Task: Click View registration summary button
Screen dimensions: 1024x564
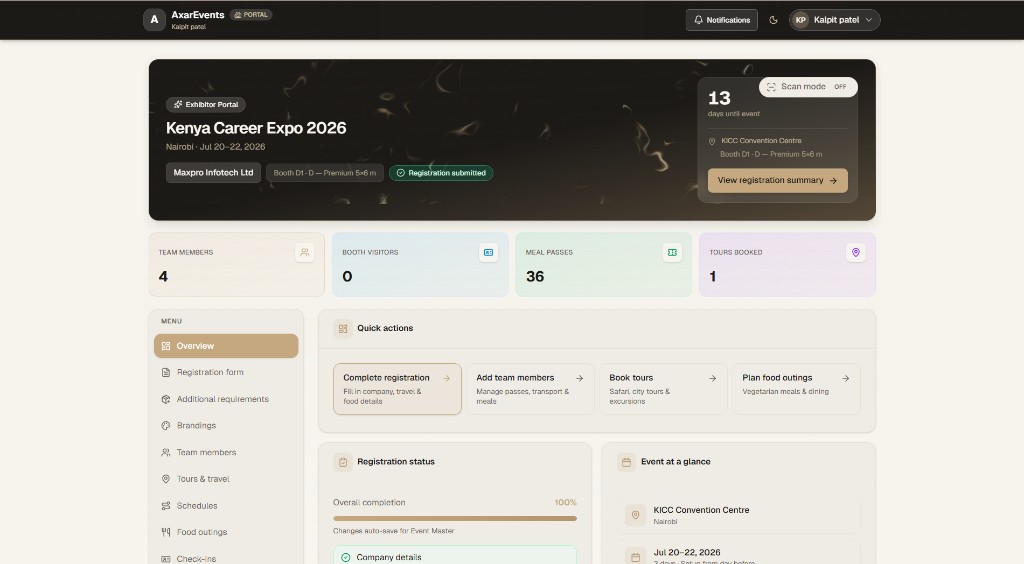Action: pyautogui.click(x=778, y=180)
